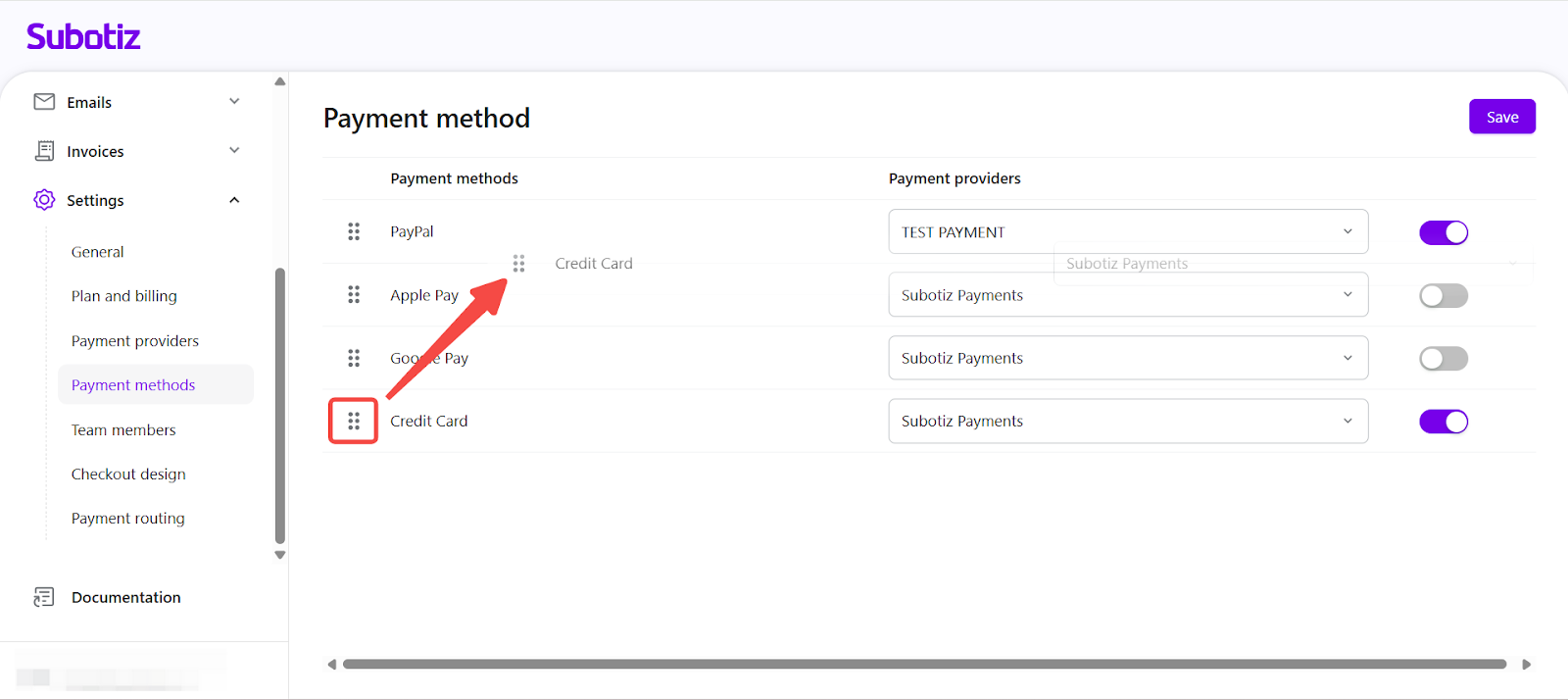The width and height of the screenshot is (1568, 700).
Task: Disable the PayPal payment method toggle
Action: (1443, 232)
